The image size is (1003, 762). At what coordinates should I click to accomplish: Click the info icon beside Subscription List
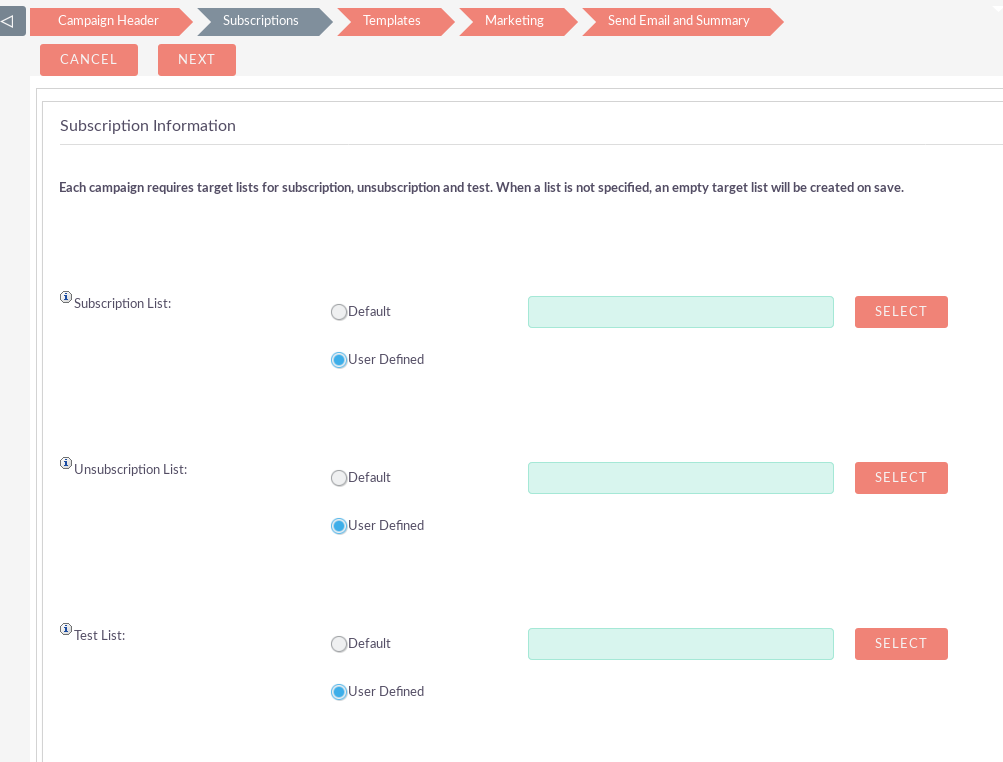click(x=66, y=297)
